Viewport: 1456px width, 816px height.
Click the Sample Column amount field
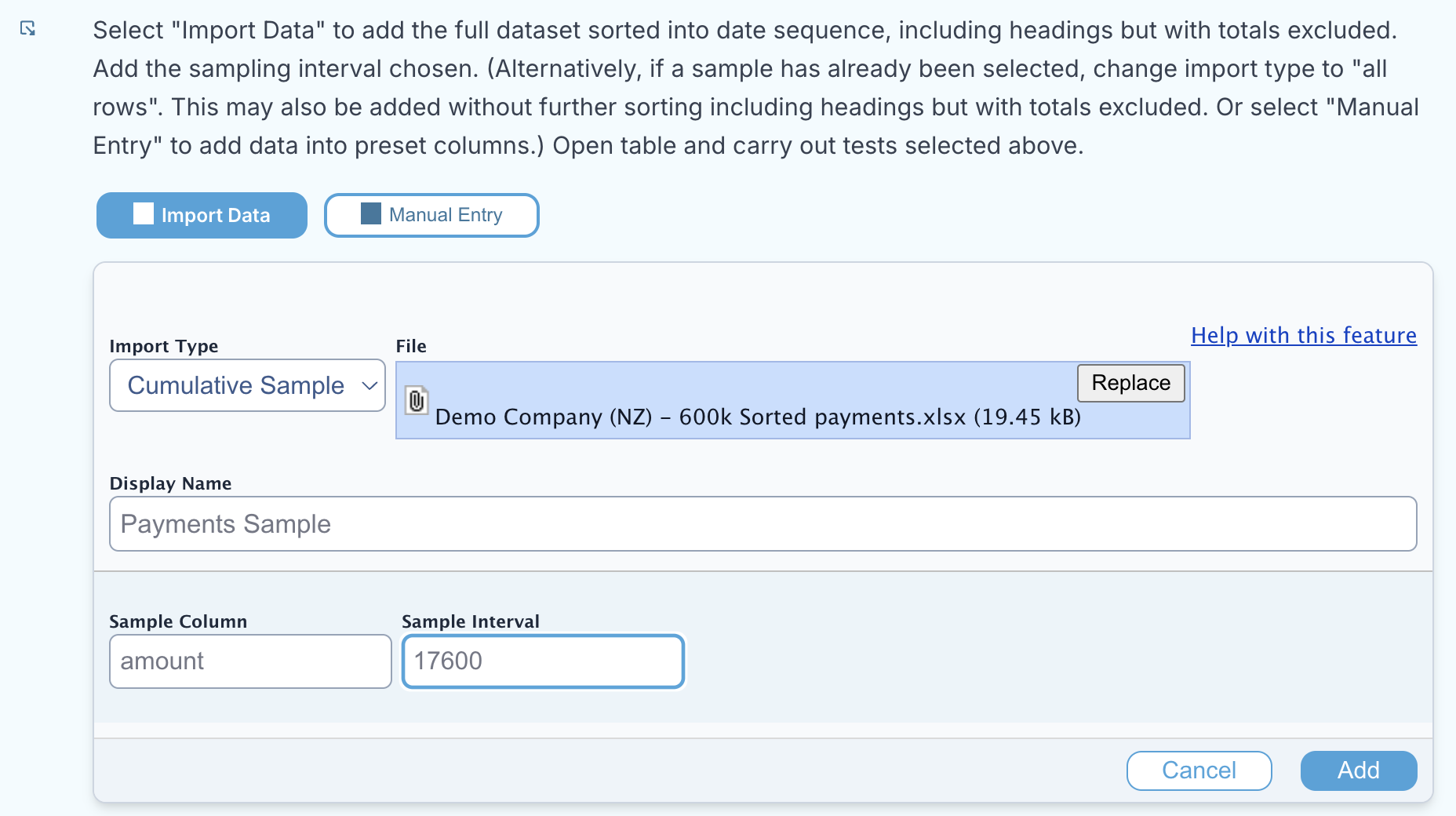point(250,661)
